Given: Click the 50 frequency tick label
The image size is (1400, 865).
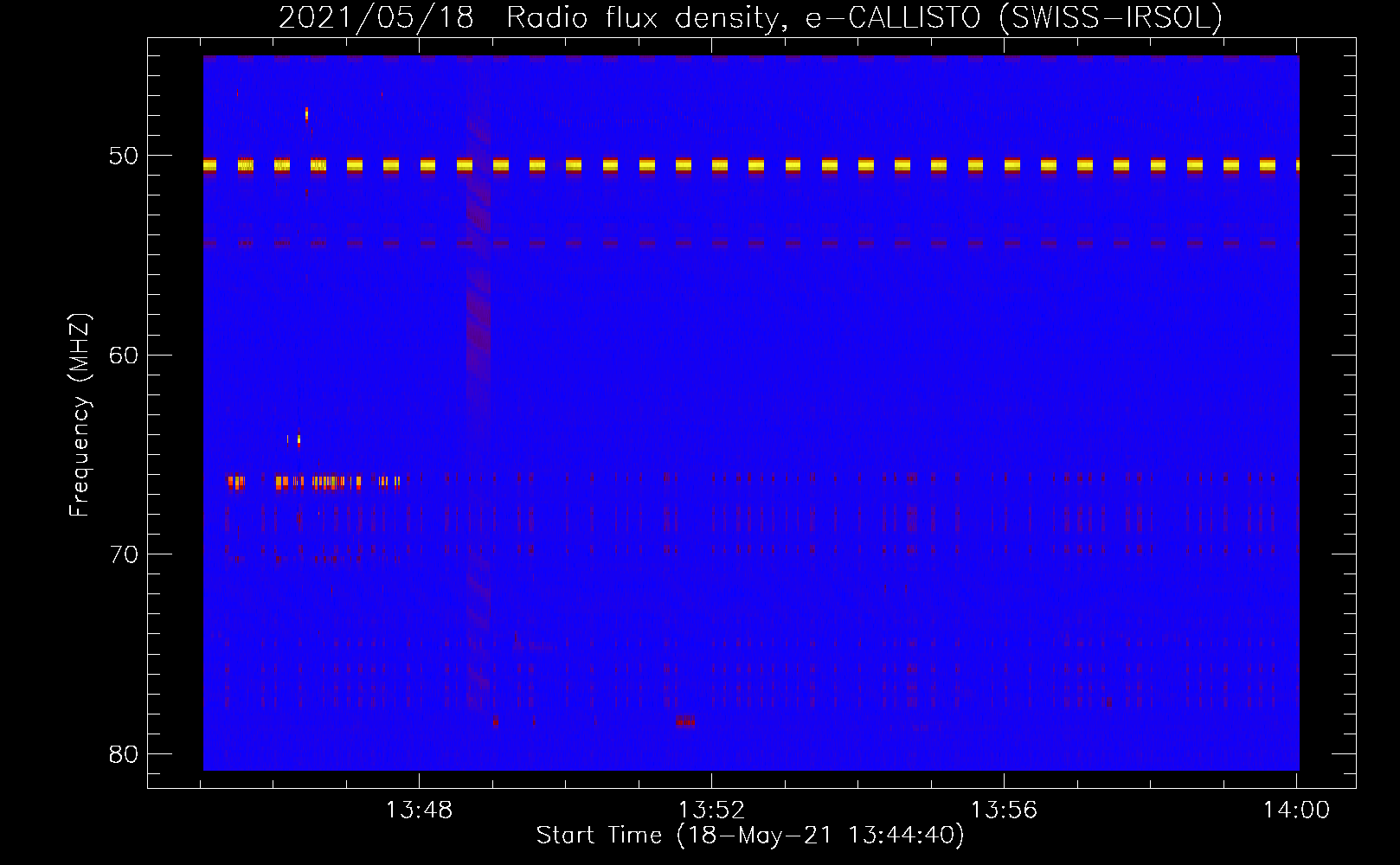Looking at the screenshot, I should [124, 156].
